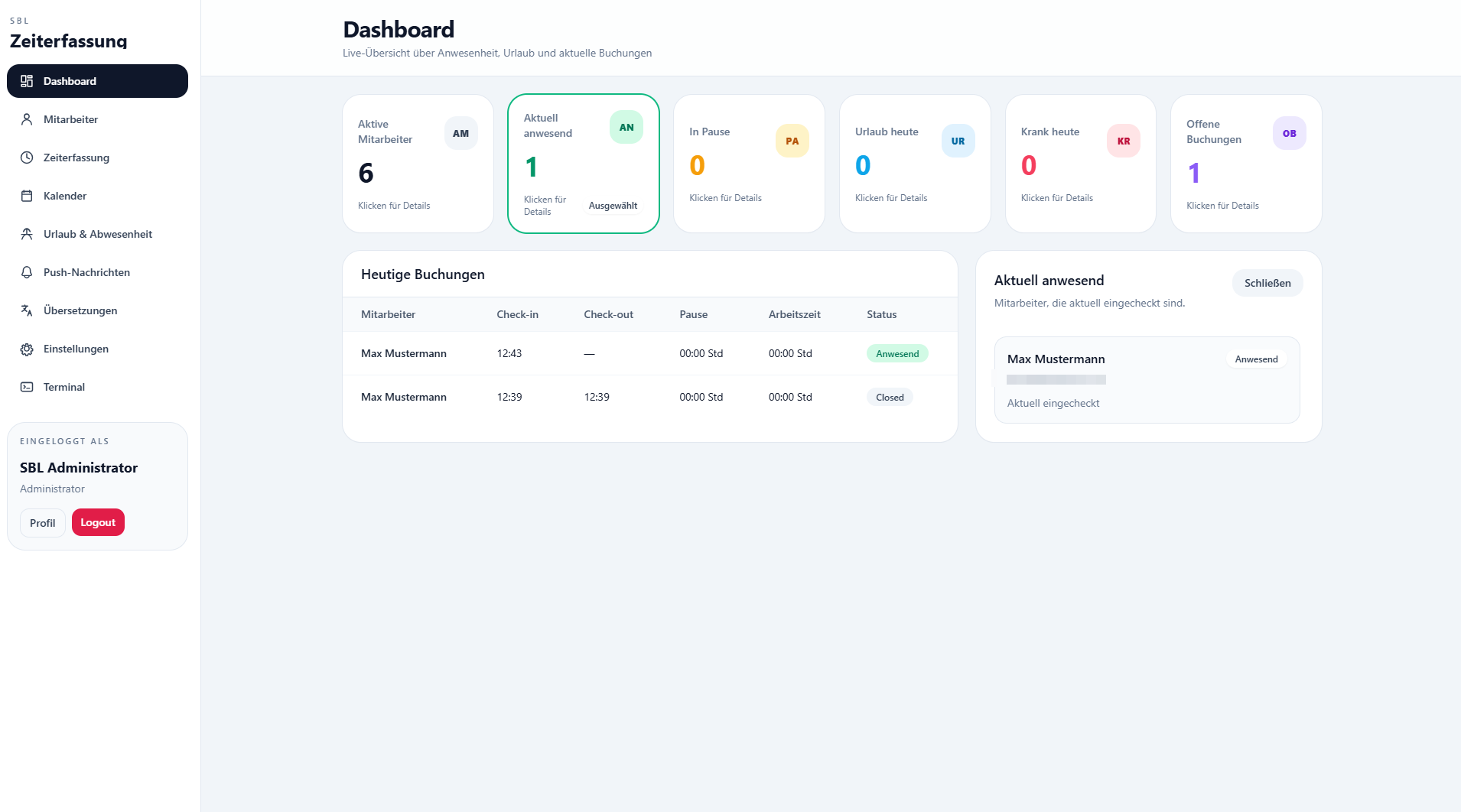Image resolution: width=1461 pixels, height=812 pixels.
Task: Click the Zeiterfassung clock icon
Action: (27, 158)
